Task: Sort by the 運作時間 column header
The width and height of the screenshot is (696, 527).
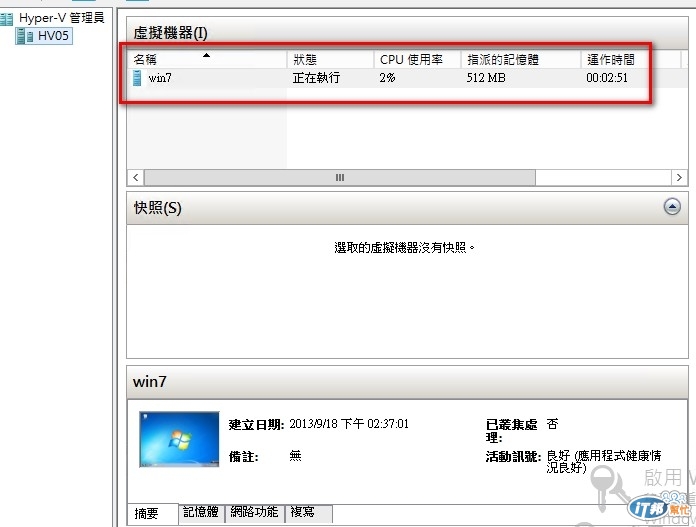Action: pos(631,59)
